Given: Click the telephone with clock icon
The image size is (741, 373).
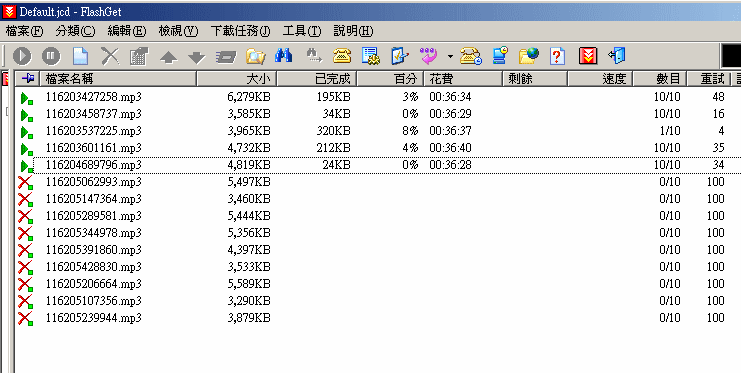Looking at the screenshot, I should (x=471, y=56).
